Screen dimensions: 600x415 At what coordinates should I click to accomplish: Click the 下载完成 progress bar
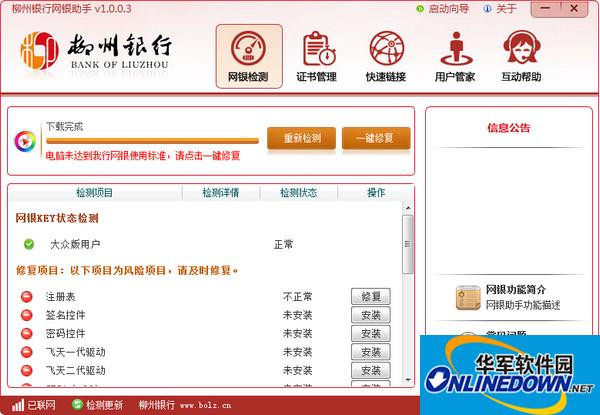click(152, 141)
